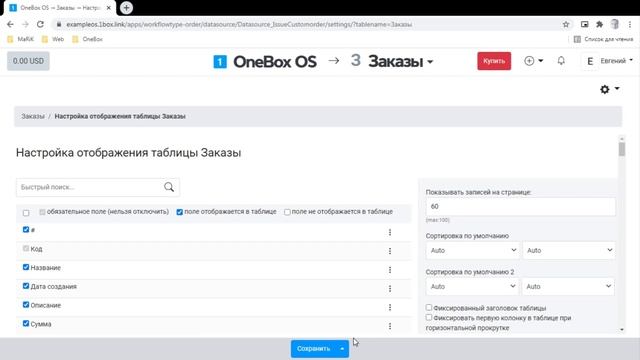Viewport: 640px width, 360px height.
Task: Open the Web bookmarks folder
Action: click(x=53, y=39)
